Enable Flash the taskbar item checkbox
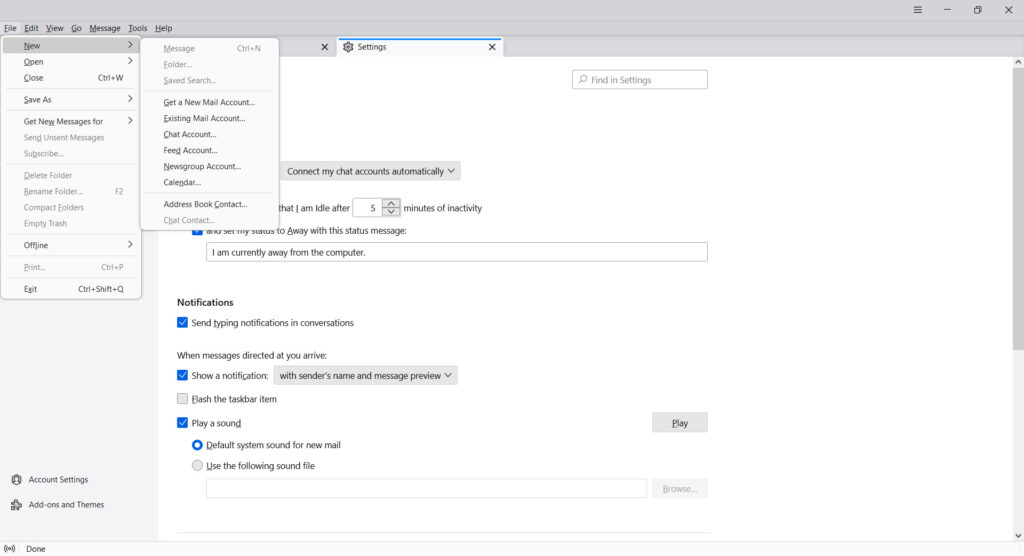 182,399
